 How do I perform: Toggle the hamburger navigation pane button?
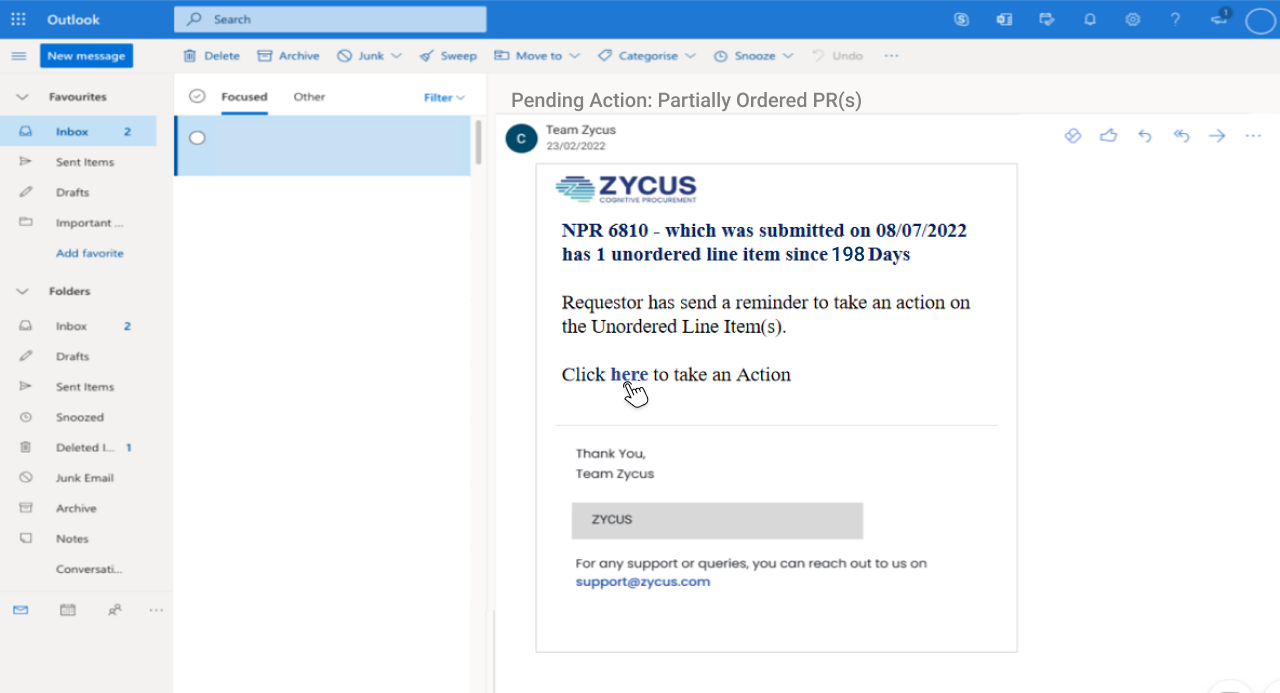tap(18, 56)
